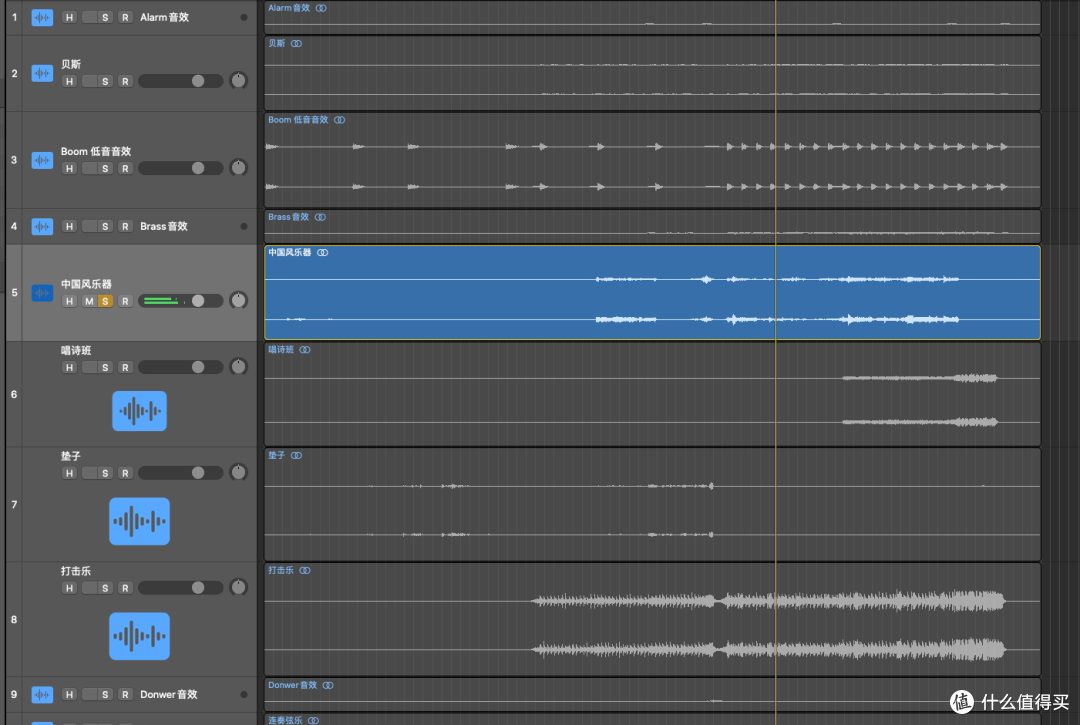Select the 贝斯 audio region
Viewport: 1080px width, 725px height.
click(652, 73)
